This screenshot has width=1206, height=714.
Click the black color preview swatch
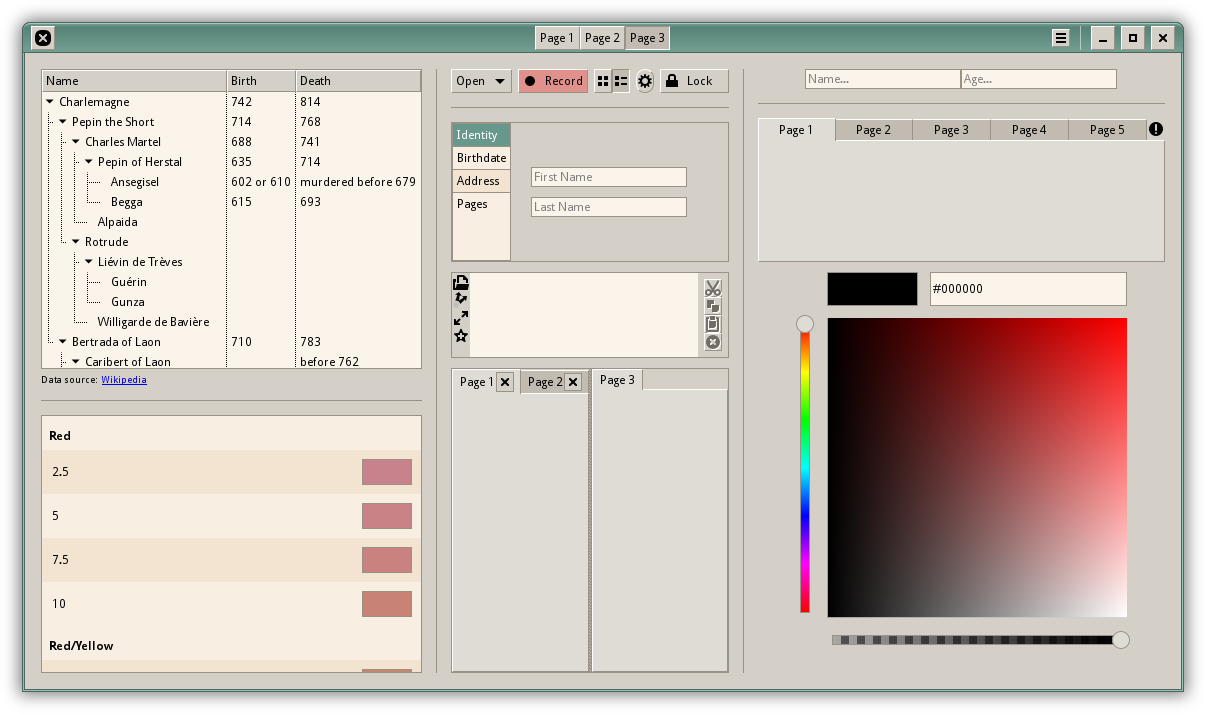872,289
